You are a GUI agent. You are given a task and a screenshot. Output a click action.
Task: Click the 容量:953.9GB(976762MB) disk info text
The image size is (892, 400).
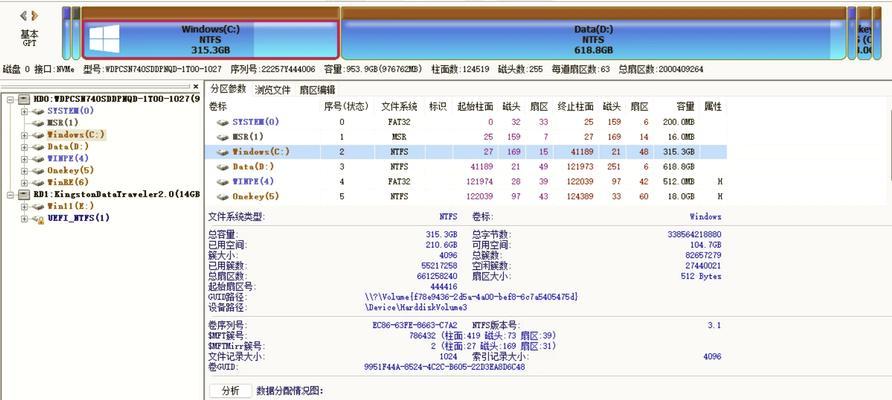pos(373,69)
